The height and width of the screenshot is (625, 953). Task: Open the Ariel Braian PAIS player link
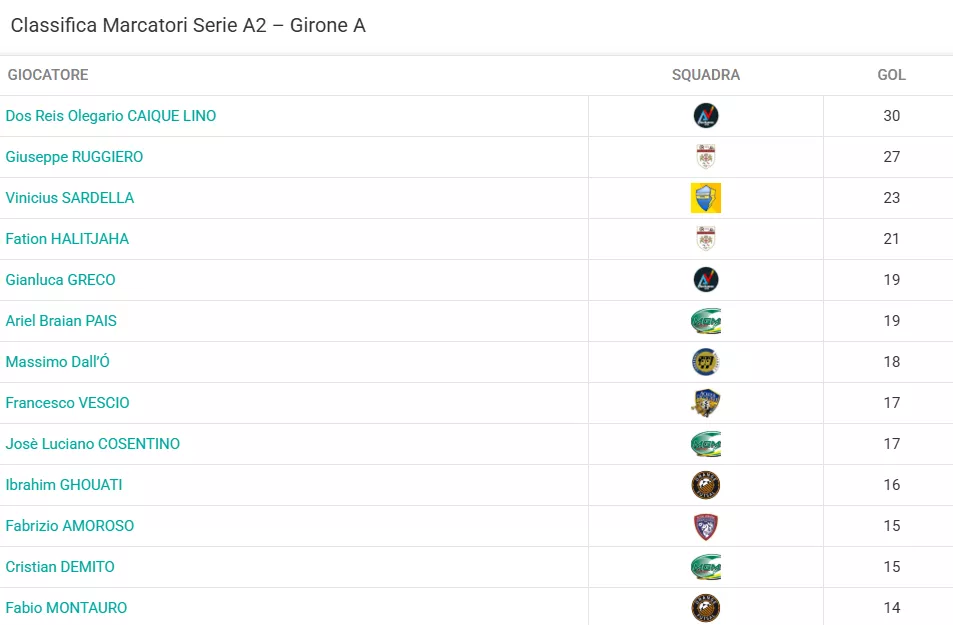[x=61, y=321]
